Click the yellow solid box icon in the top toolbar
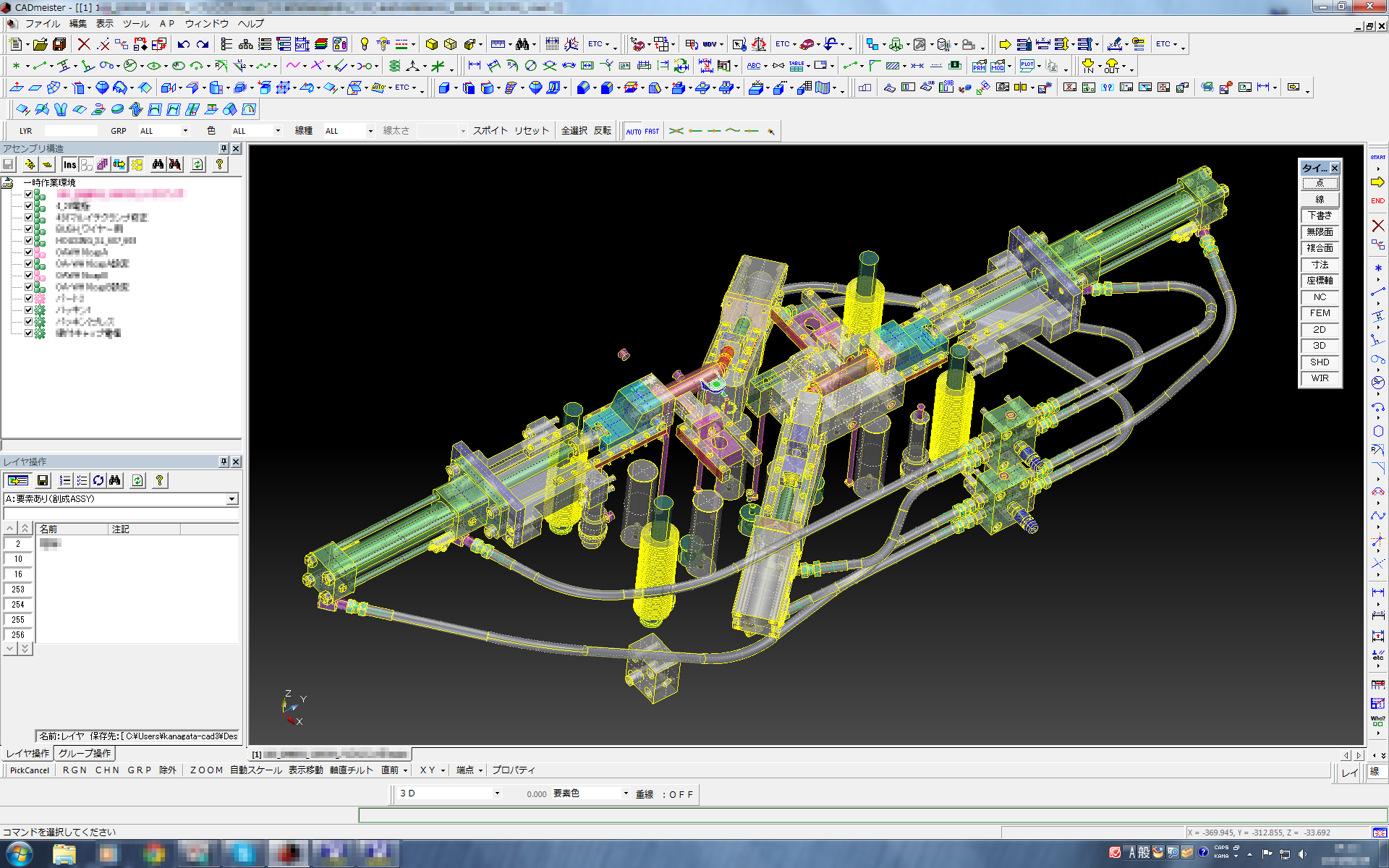Screen dimensions: 1389x868 [x=432, y=44]
